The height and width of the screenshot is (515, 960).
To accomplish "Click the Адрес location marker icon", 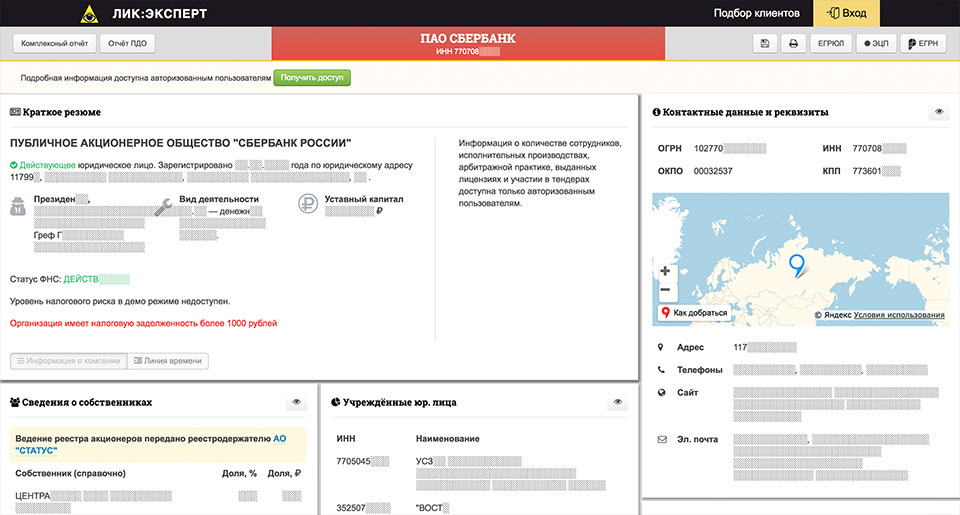I will pos(661,347).
